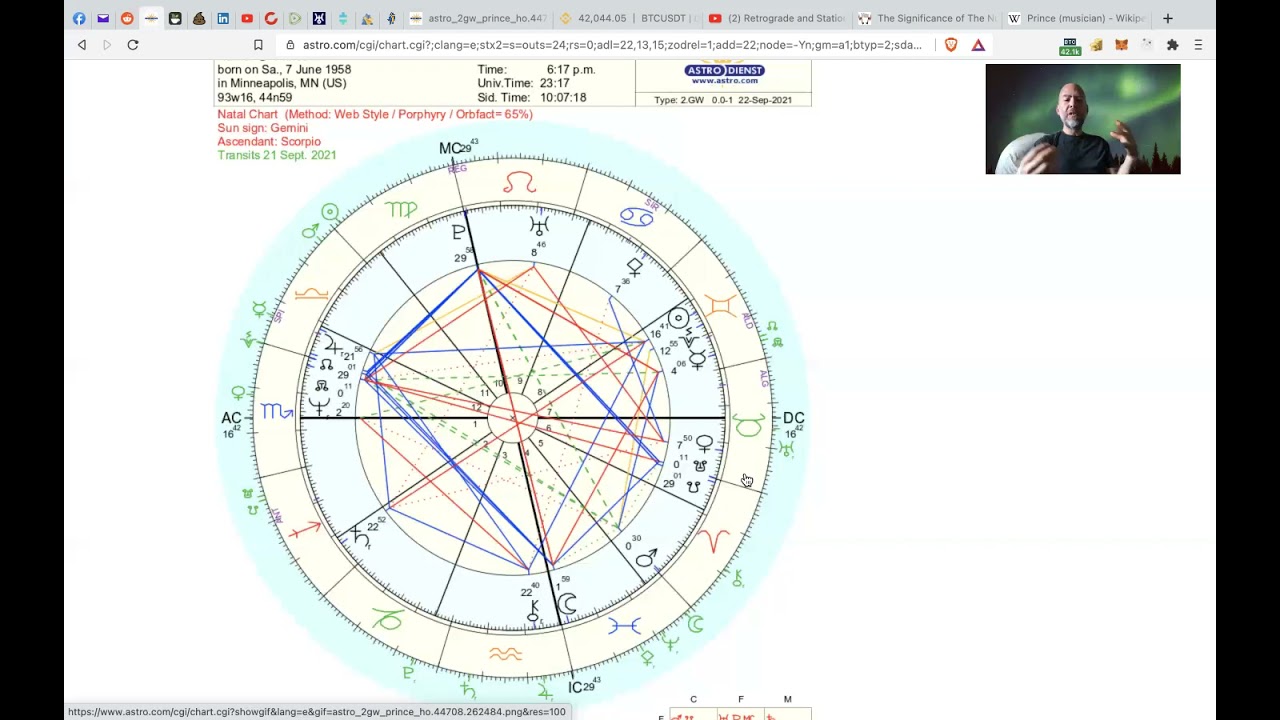Image resolution: width=1280 pixels, height=720 pixels.
Task: Click the natal Pluto symbol
Action: [459, 232]
